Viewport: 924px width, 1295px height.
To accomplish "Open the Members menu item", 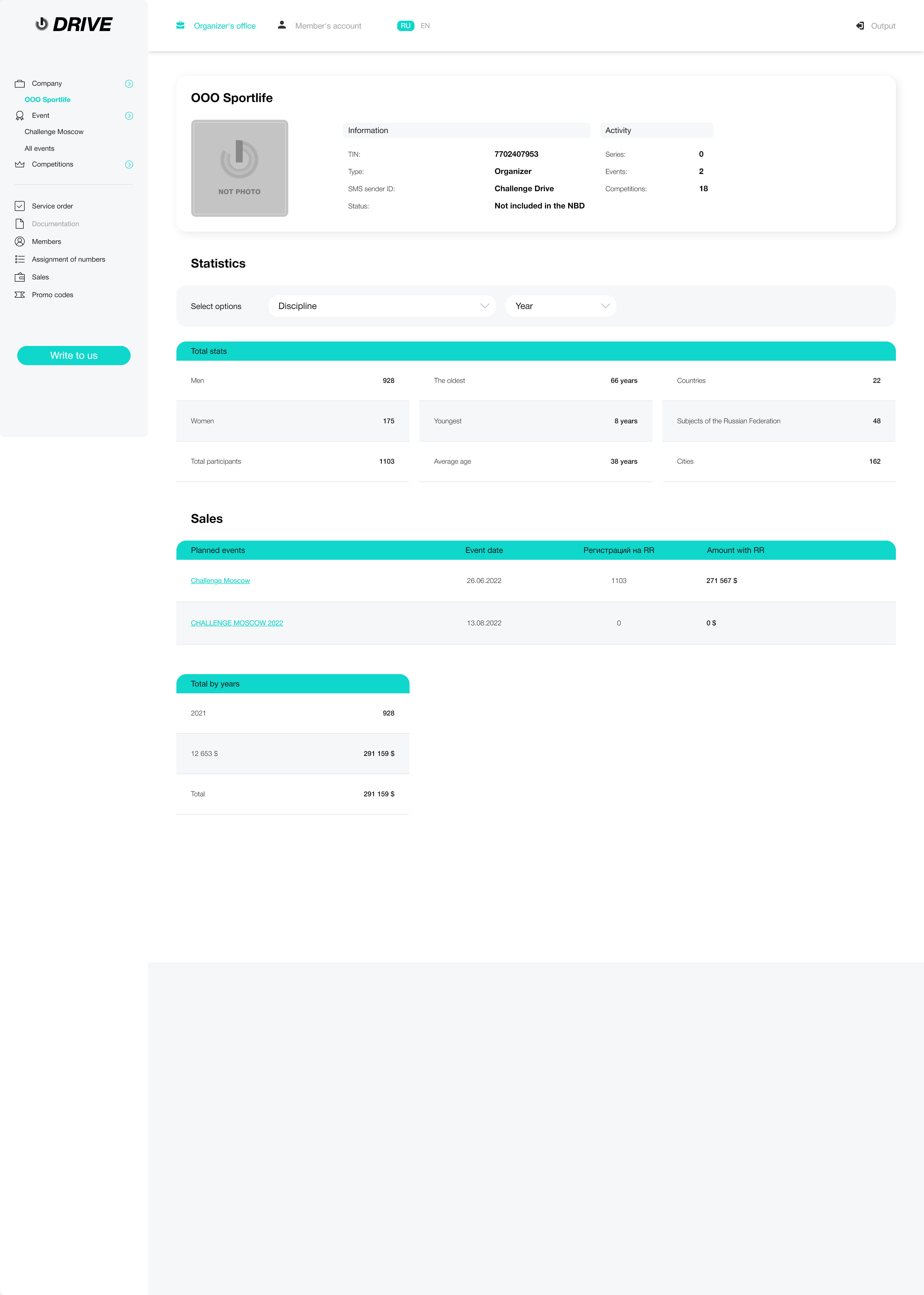I will [x=46, y=241].
